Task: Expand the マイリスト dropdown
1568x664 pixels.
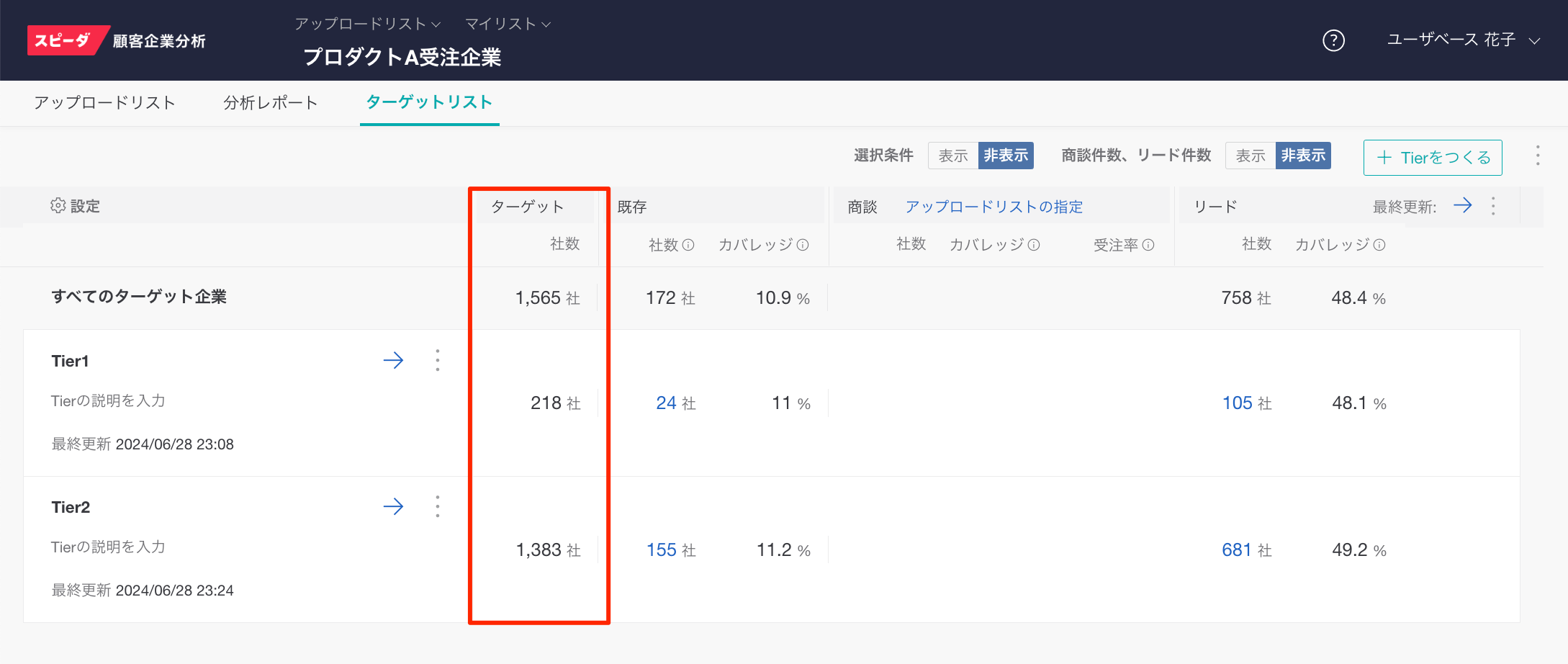Action: tap(508, 24)
